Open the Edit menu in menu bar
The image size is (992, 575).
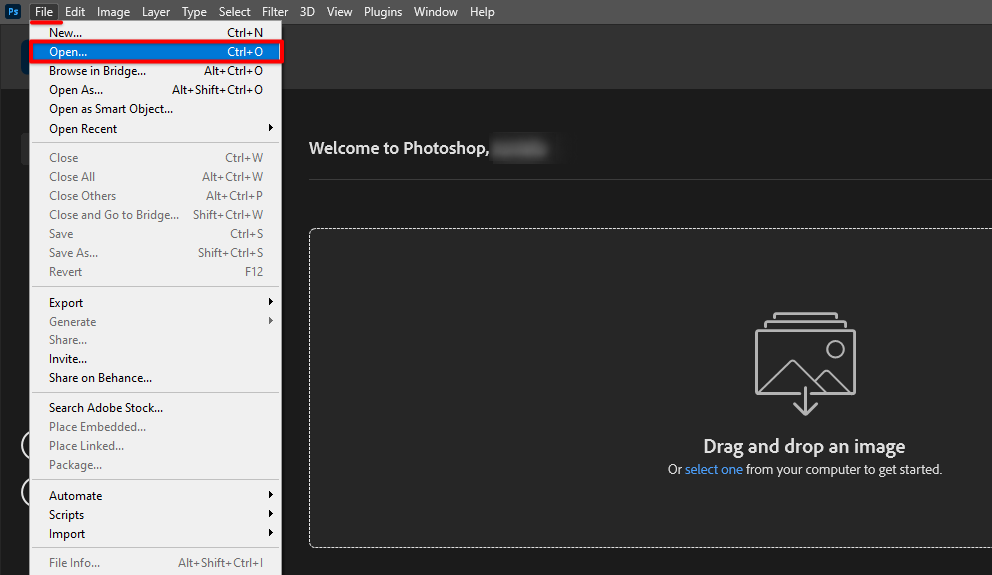click(x=75, y=12)
